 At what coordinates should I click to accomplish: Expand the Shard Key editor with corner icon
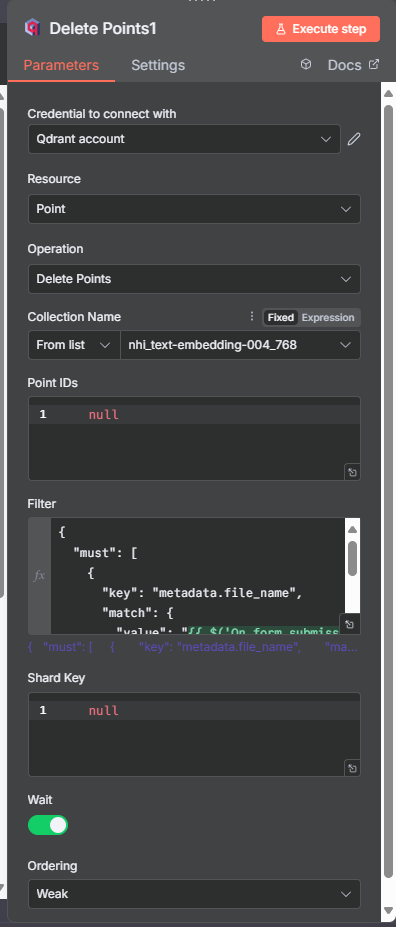click(x=352, y=769)
